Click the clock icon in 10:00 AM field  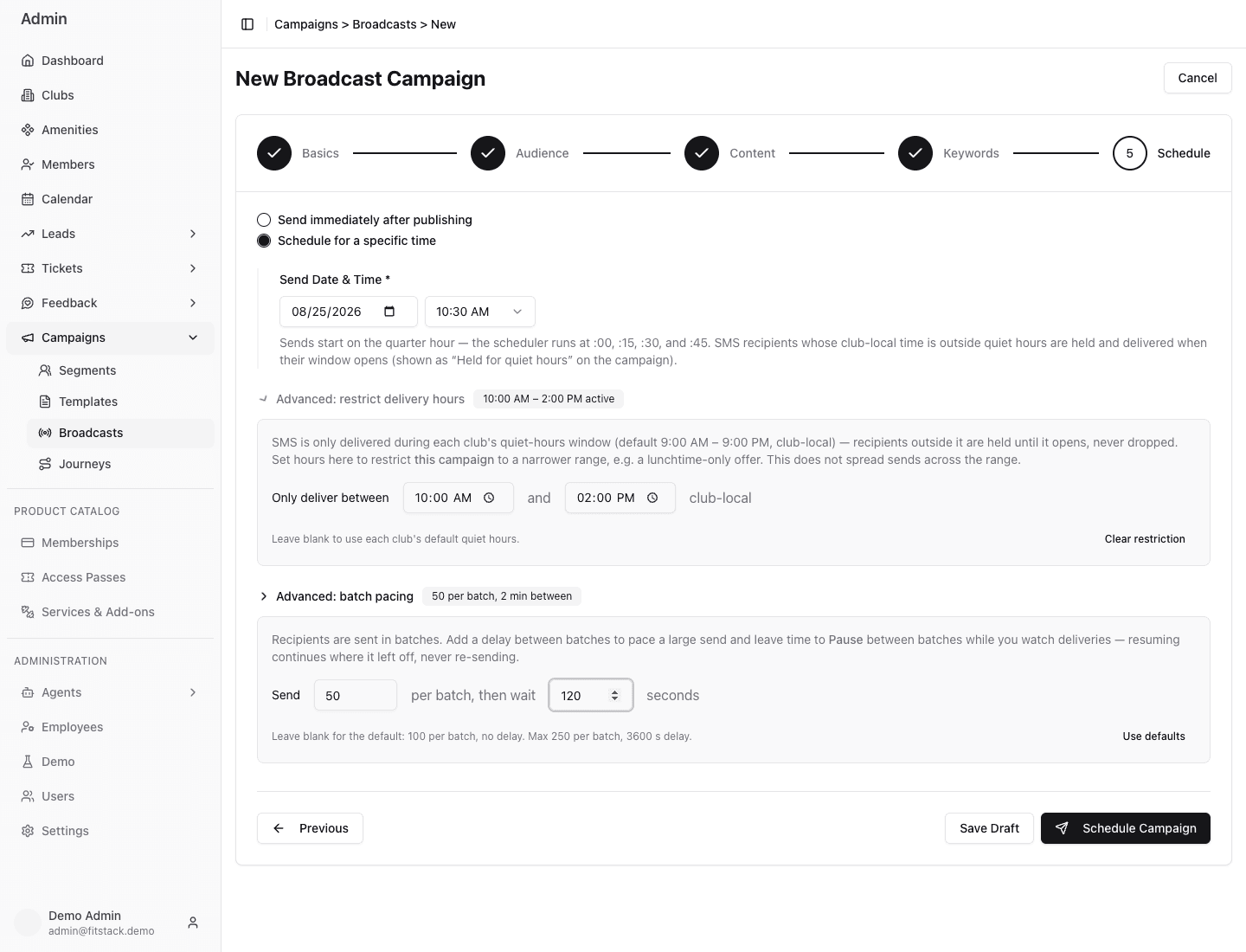(489, 498)
